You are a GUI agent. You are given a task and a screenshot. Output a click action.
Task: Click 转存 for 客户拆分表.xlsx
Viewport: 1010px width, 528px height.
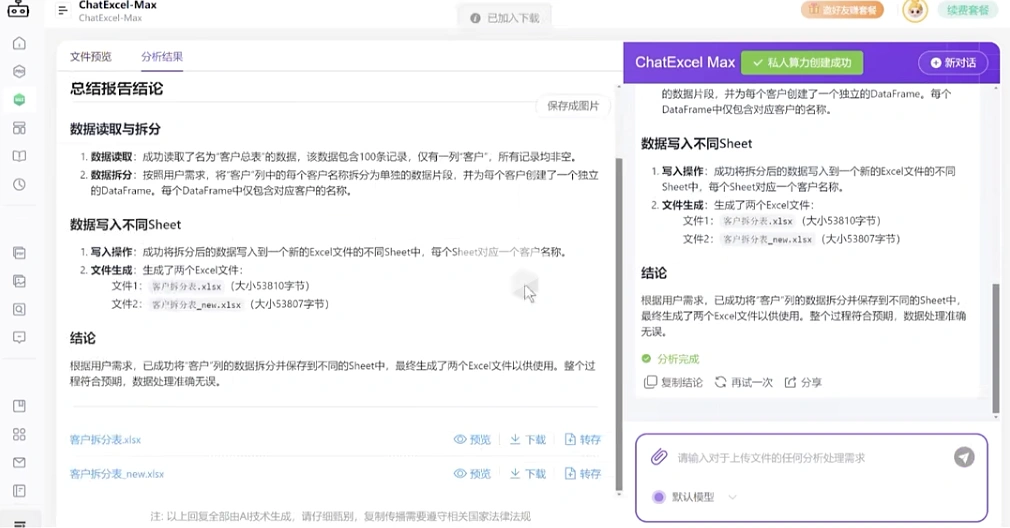click(x=582, y=439)
